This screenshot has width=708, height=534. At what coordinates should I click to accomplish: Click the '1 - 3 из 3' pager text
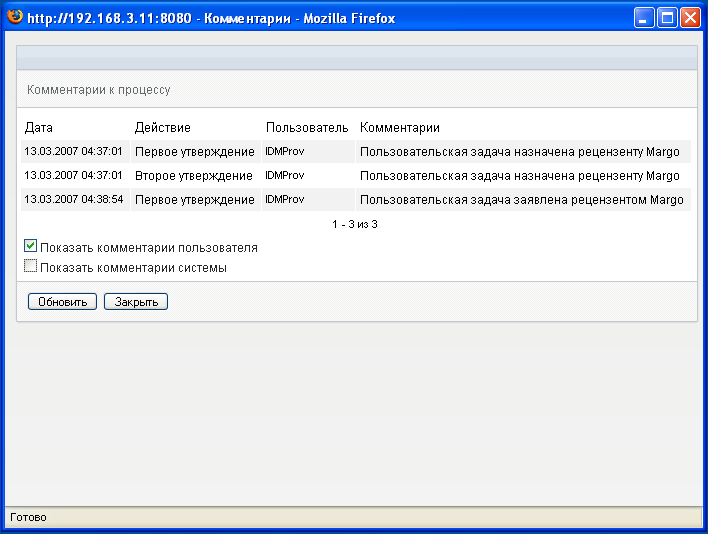click(355, 224)
